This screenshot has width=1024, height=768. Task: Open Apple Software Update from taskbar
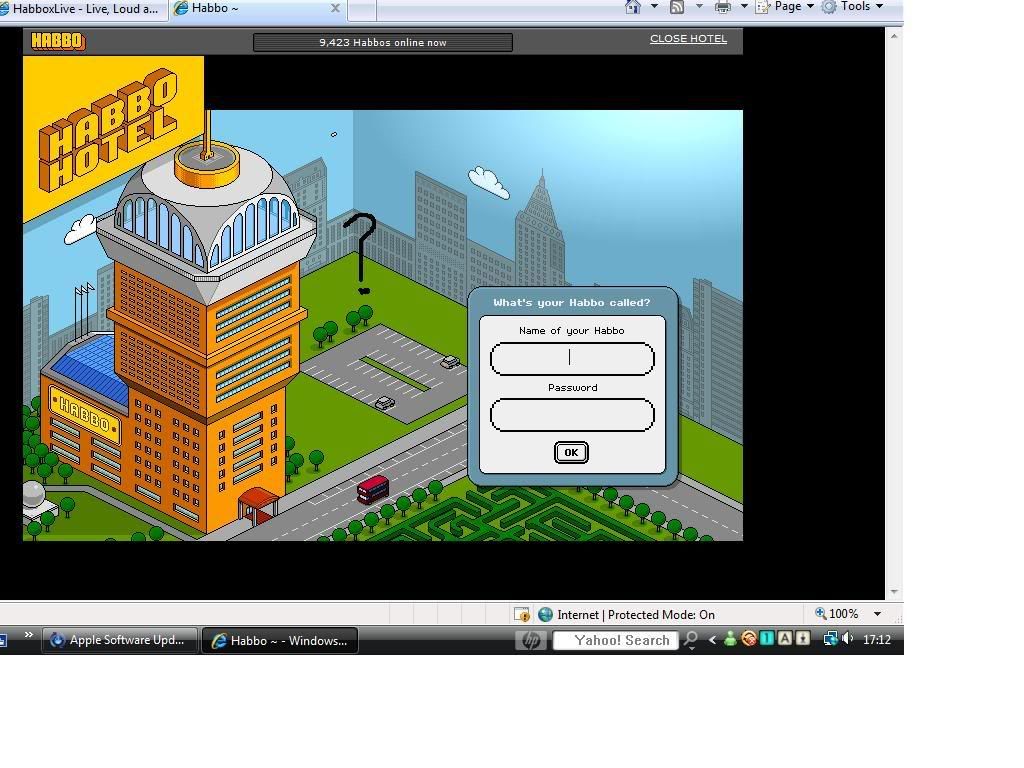(118, 640)
